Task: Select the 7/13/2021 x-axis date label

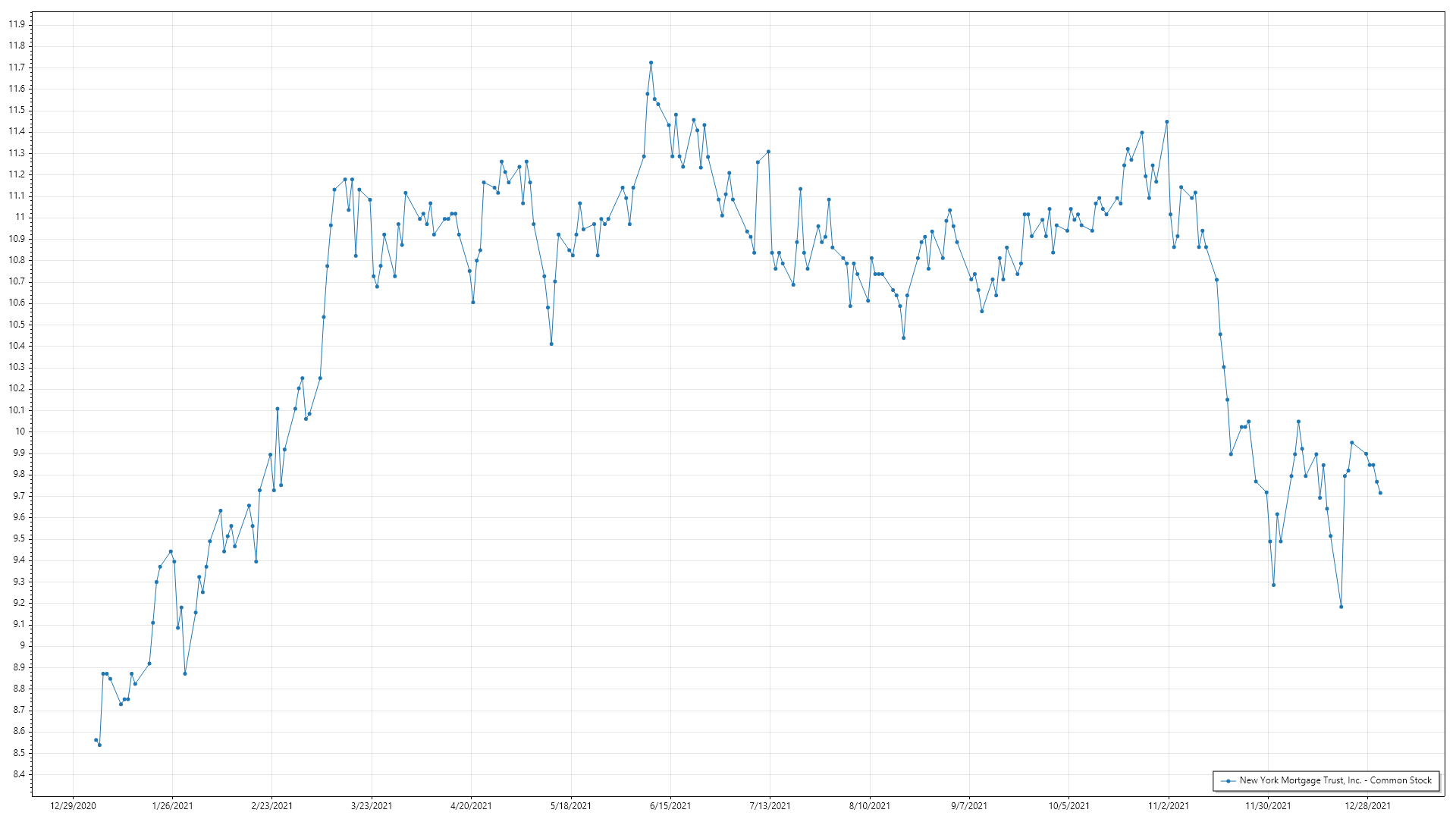Action: [x=770, y=805]
